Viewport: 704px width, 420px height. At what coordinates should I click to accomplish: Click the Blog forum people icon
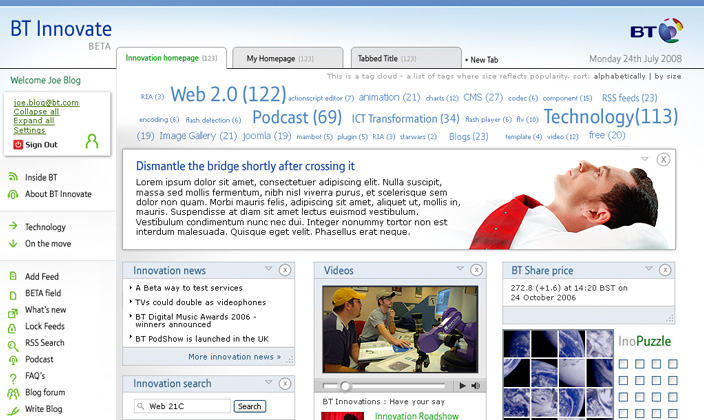pyautogui.click(x=13, y=394)
